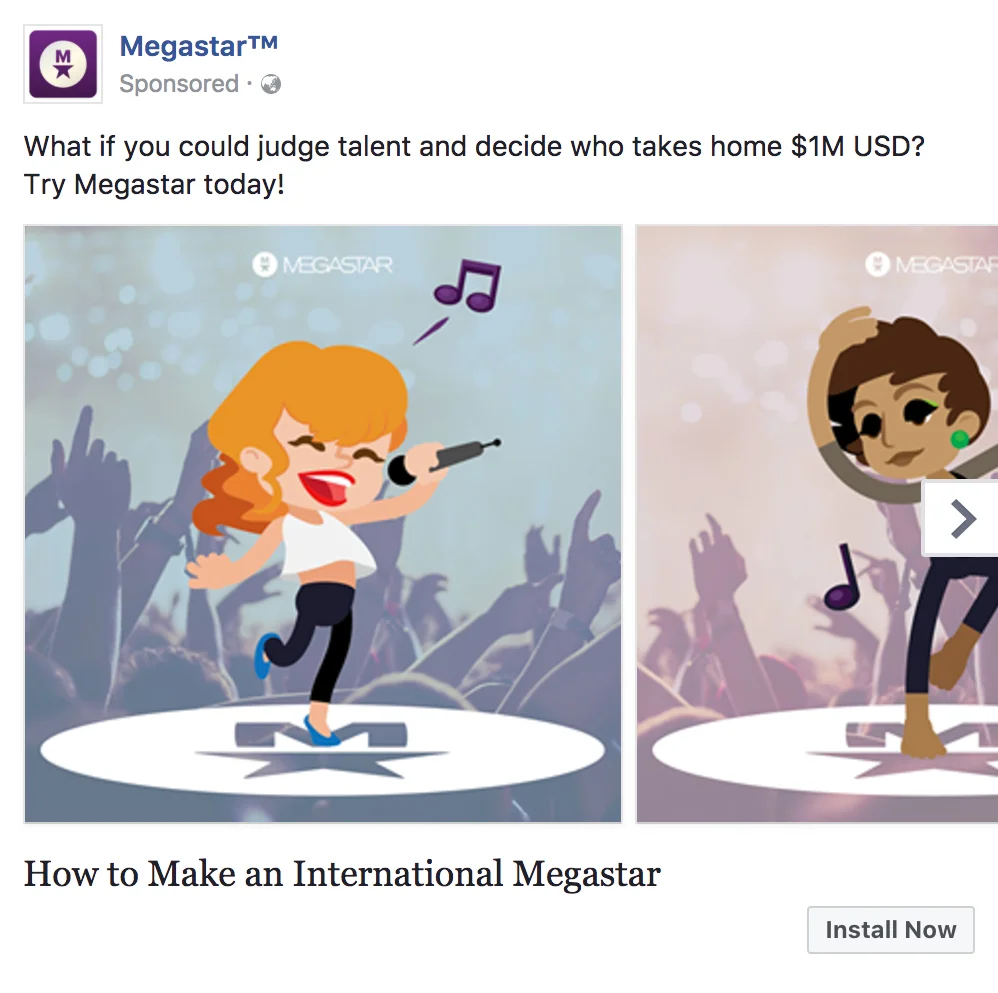The width and height of the screenshot is (998, 993).
Task: Advance carousel with the right chevron arrow
Action: [962, 519]
